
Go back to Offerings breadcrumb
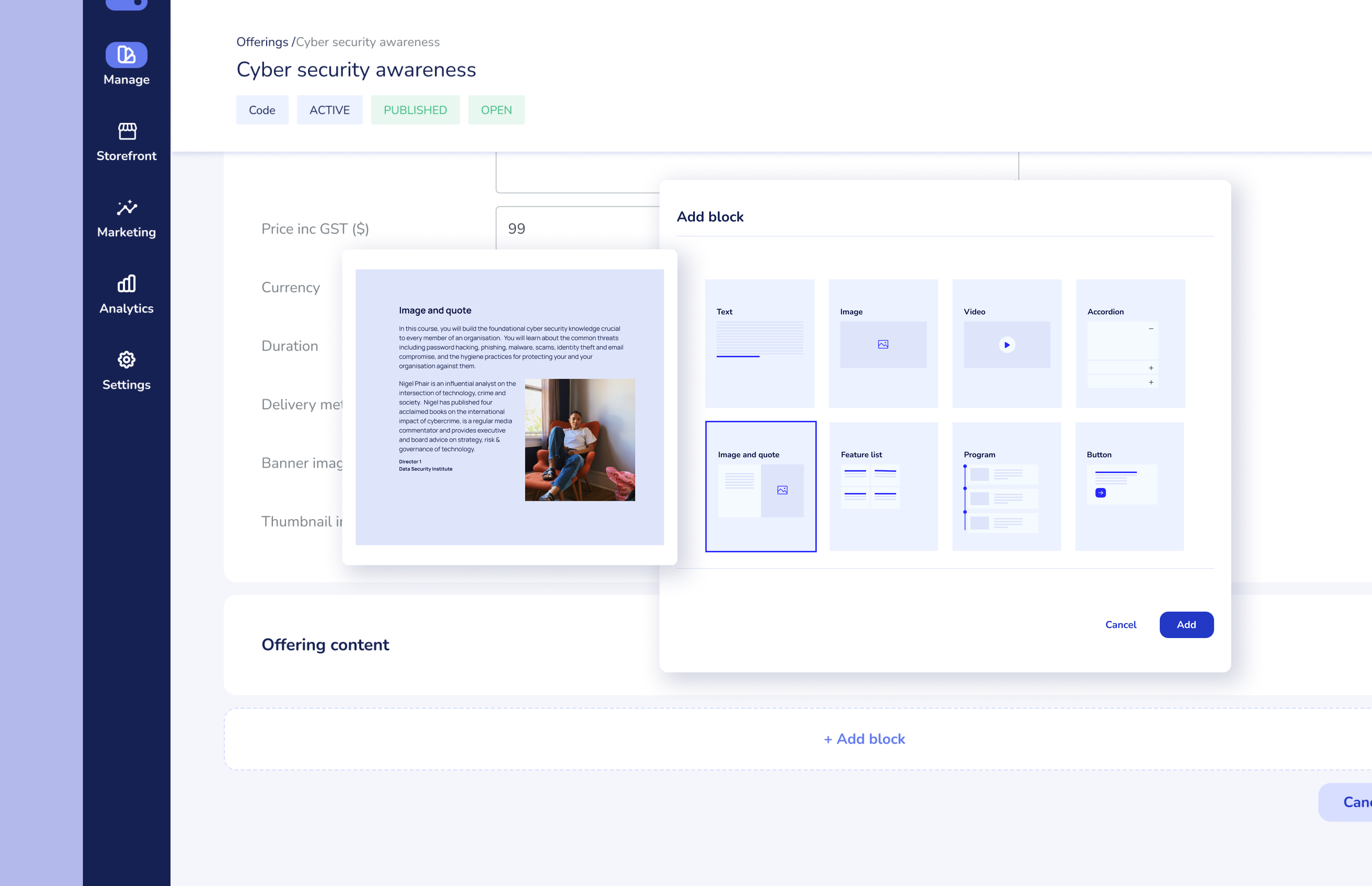[262, 42]
